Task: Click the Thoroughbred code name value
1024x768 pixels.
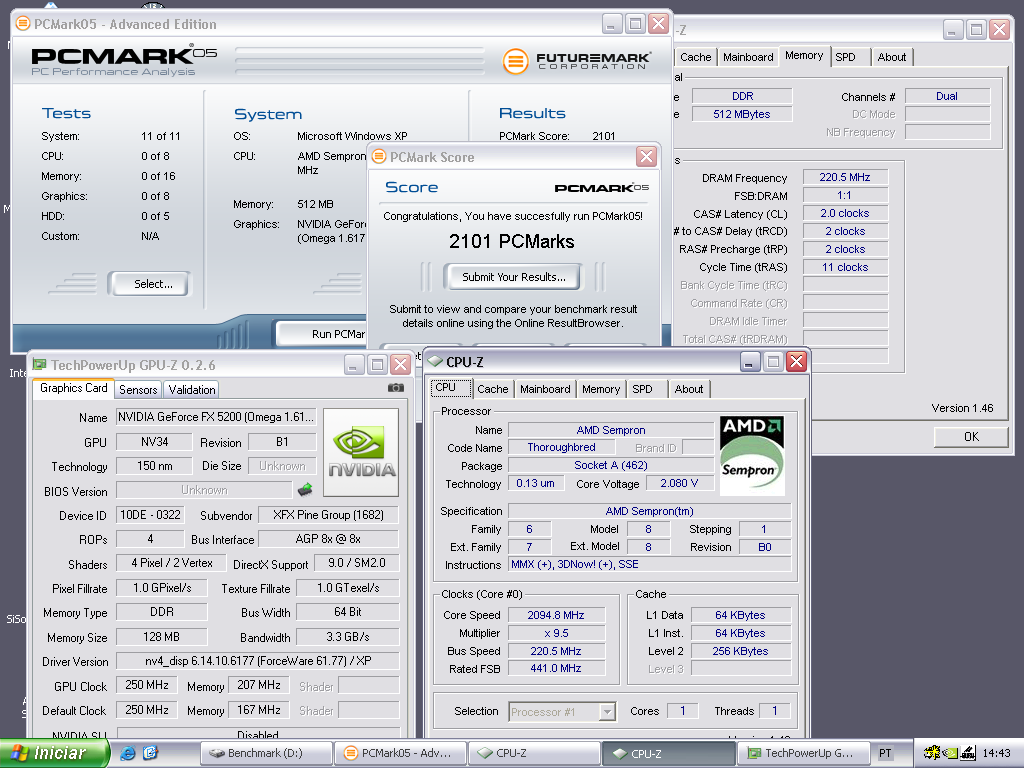Action: pos(561,447)
